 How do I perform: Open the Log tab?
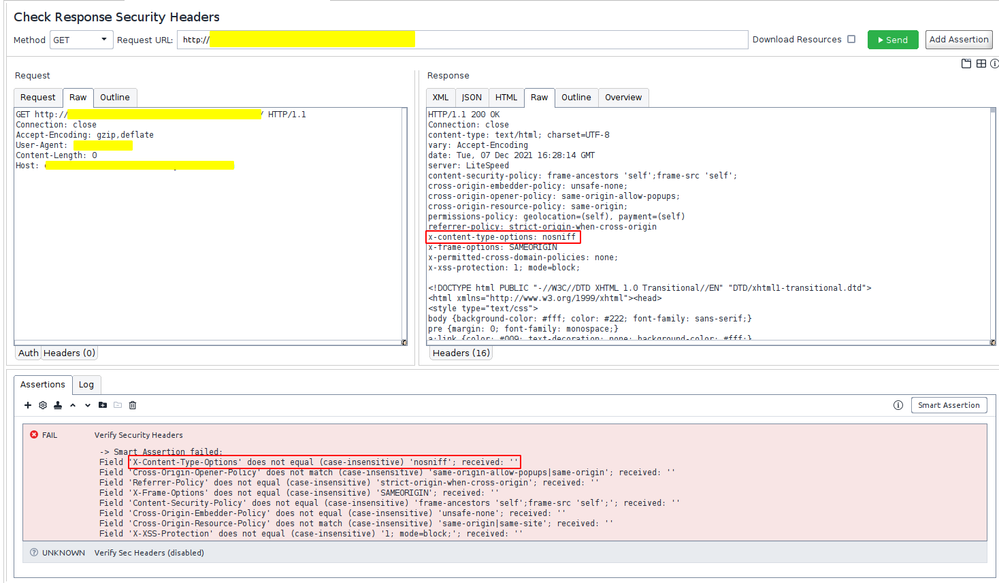pyautogui.click(x=87, y=384)
